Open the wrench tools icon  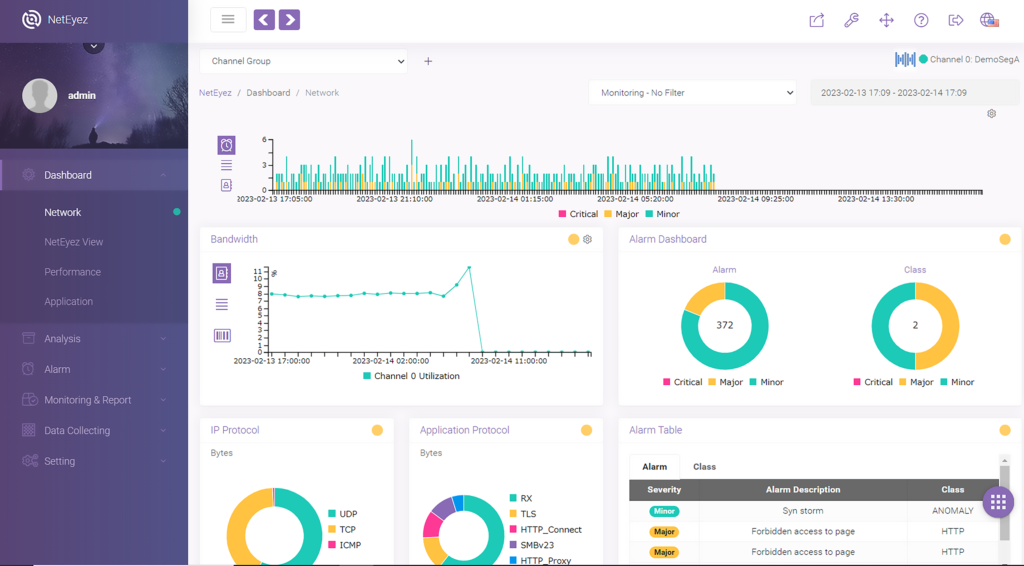coord(851,20)
